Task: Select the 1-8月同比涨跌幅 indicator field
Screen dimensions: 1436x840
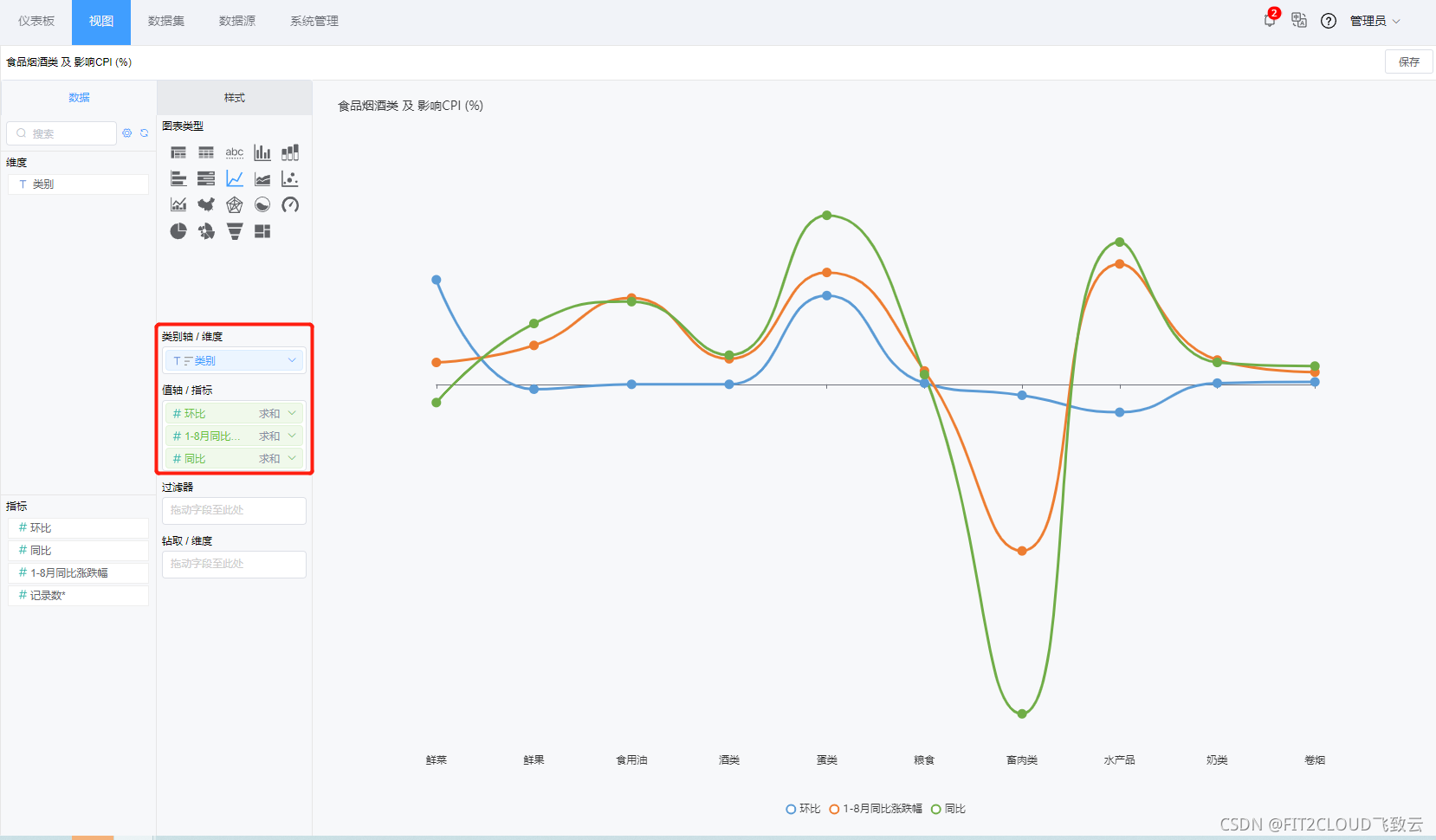Action: pyautogui.click(x=79, y=572)
